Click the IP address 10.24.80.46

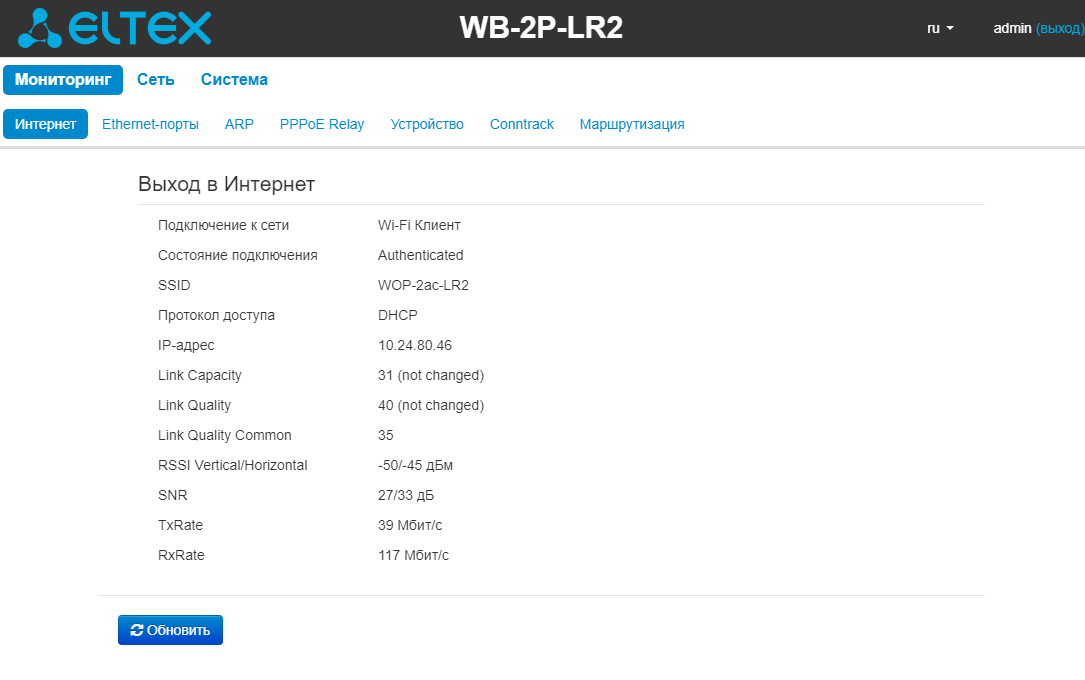pos(415,345)
